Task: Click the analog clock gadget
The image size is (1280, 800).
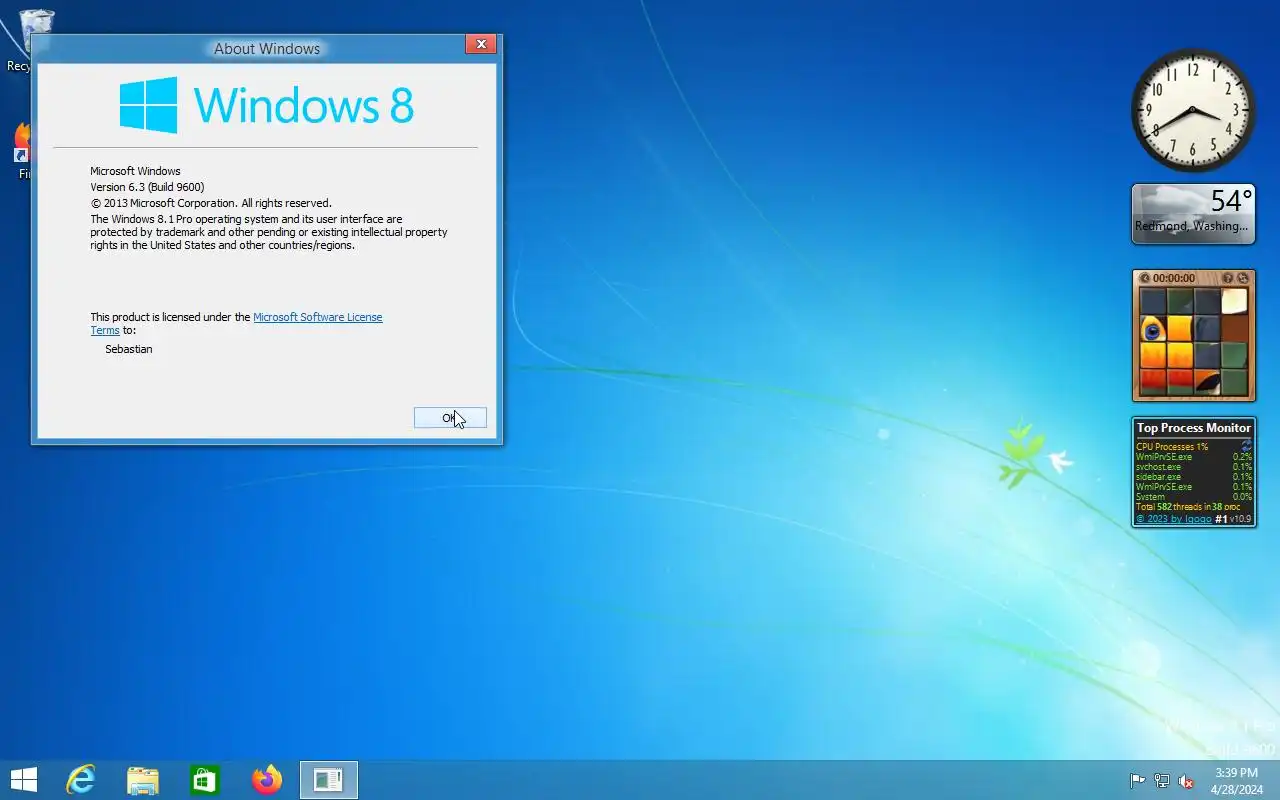Action: 1193,110
